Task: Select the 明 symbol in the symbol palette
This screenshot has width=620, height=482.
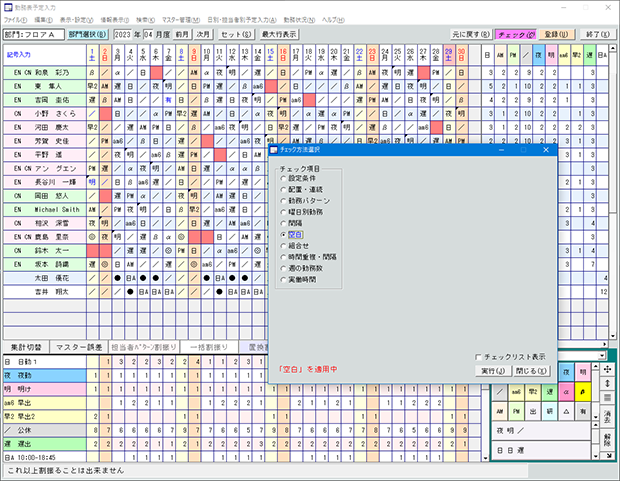Action: point(582,372)
